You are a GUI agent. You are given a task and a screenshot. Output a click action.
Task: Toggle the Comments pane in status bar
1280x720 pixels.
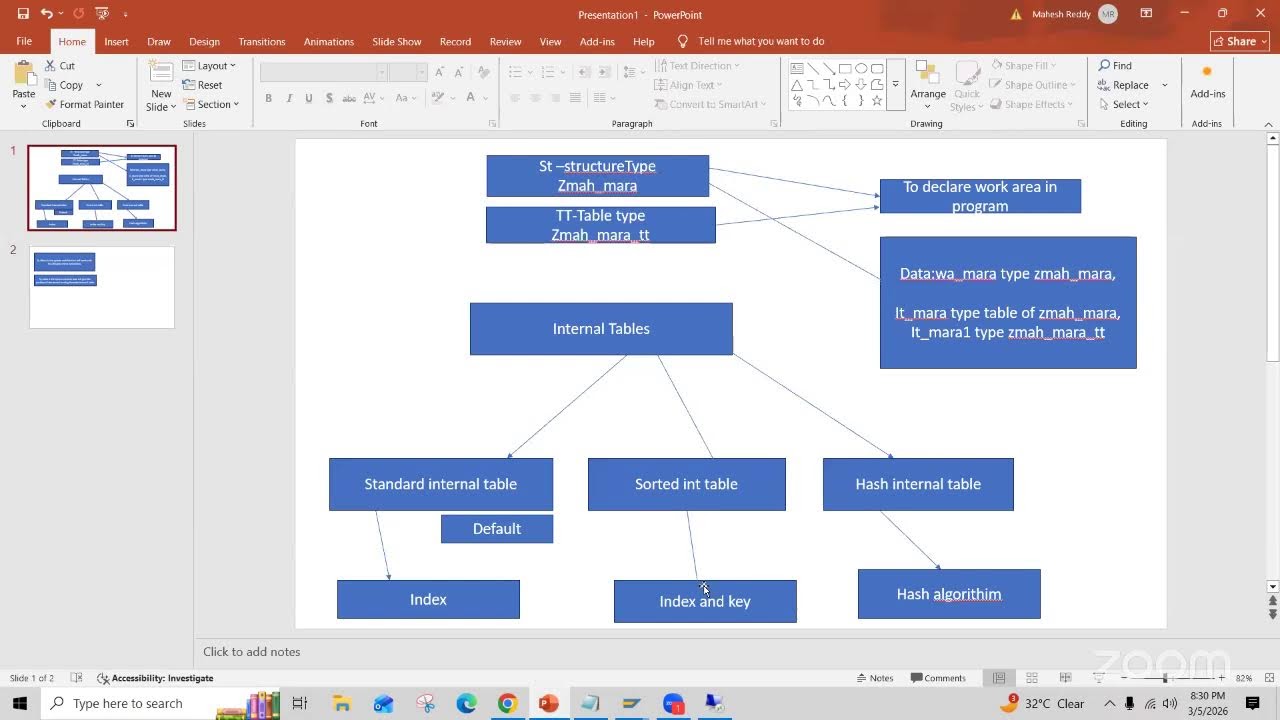point(938,678)
